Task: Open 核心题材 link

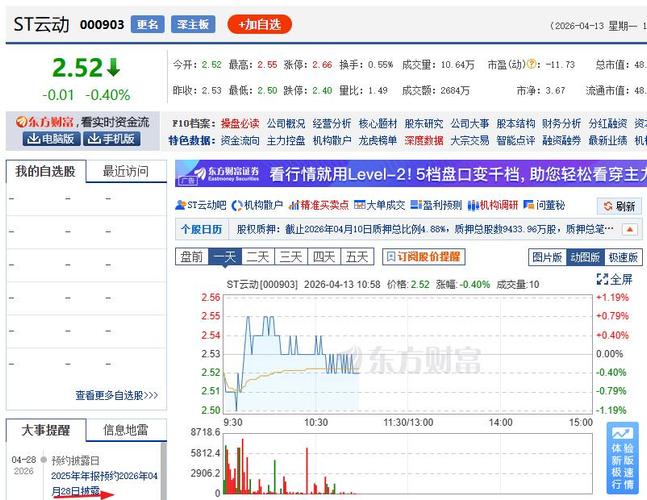Action: 378,123
